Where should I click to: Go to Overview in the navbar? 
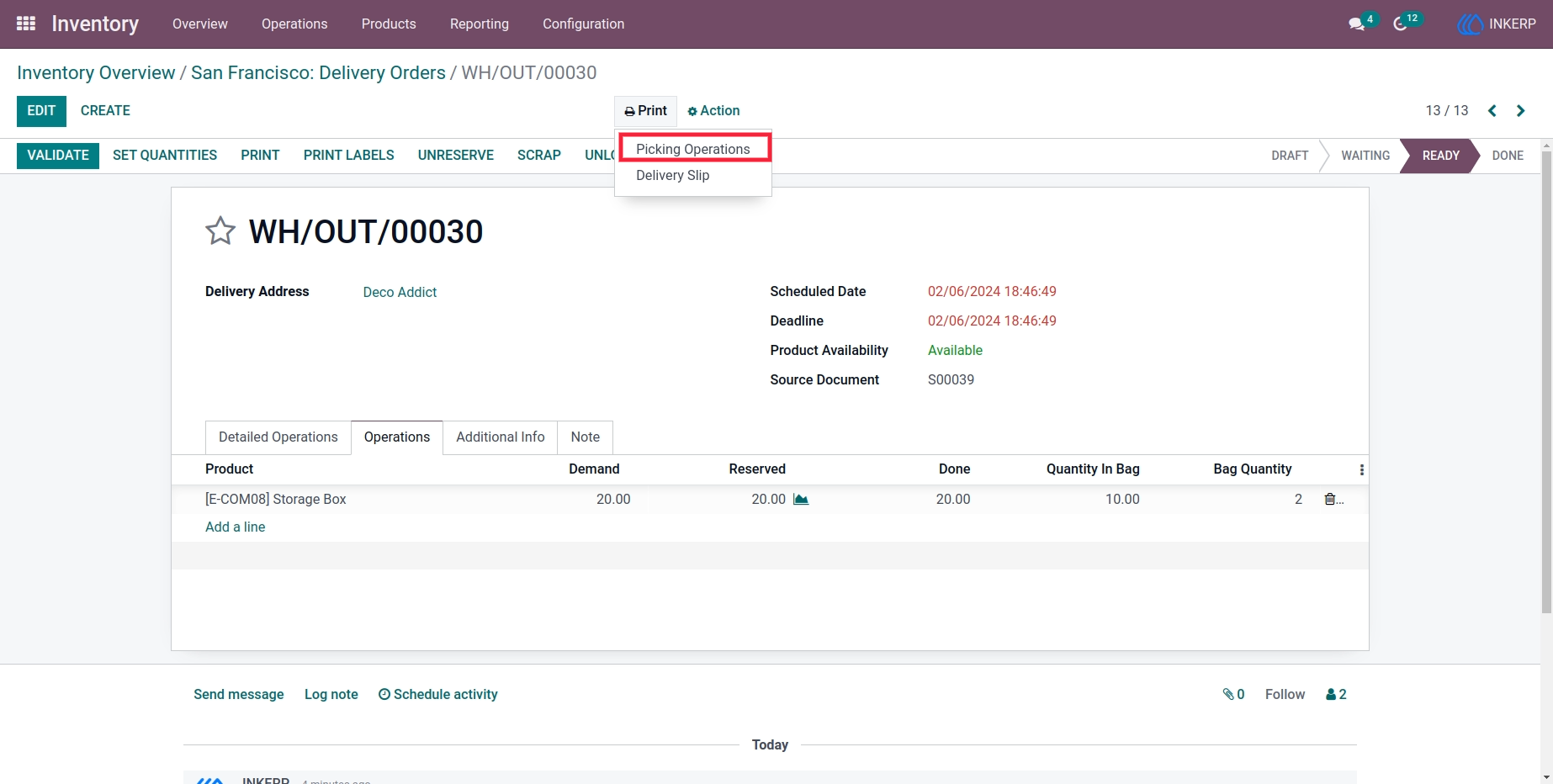(x=200, y=24)
